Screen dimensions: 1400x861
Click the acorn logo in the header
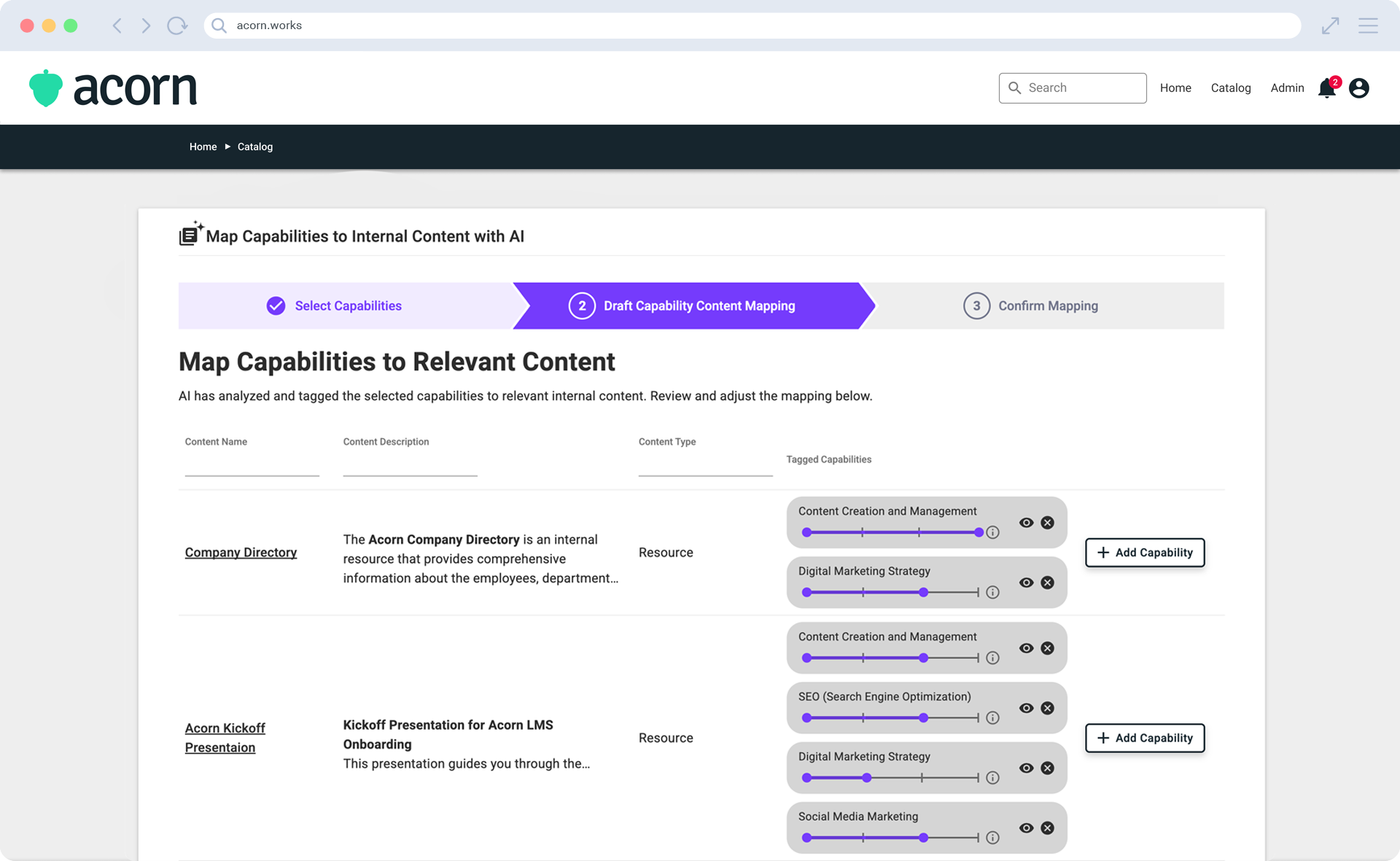pyautogui.click(x=113, y=87)
